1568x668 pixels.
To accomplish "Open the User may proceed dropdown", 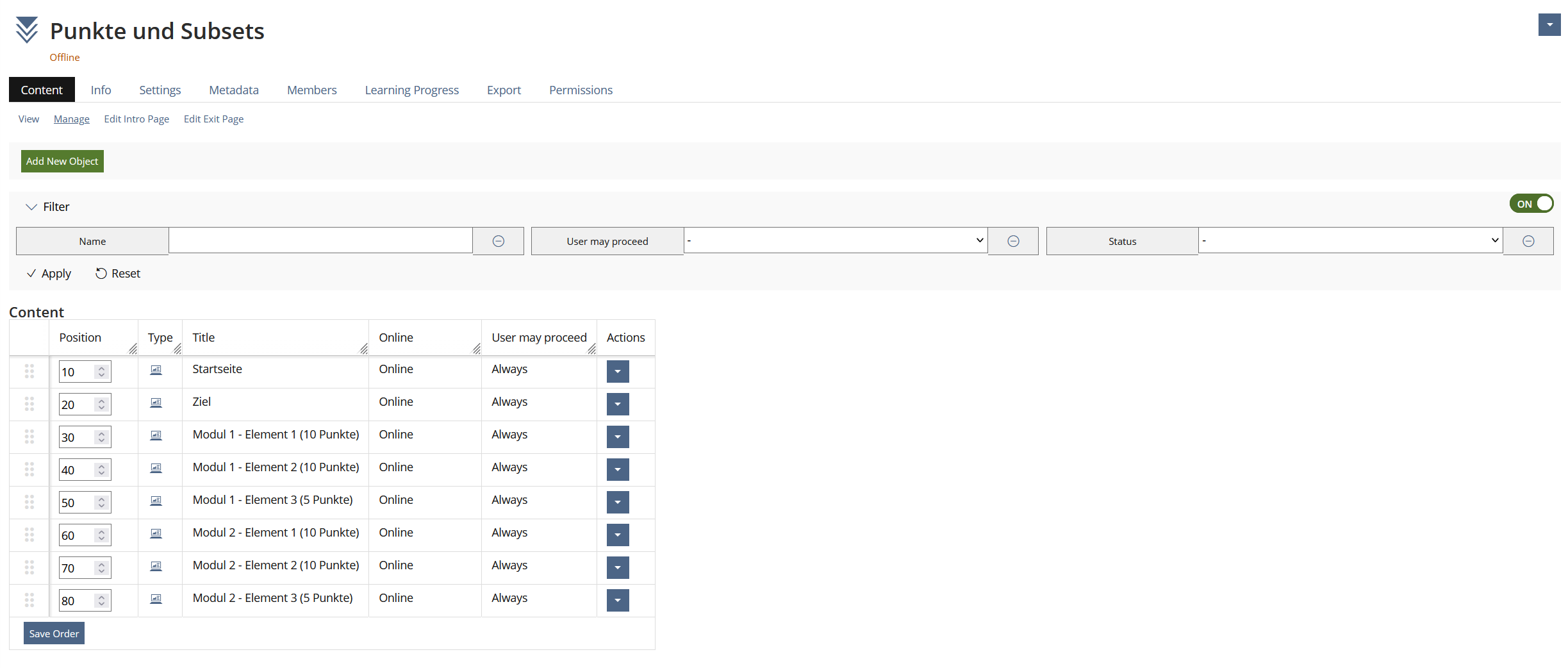I will (x=836, y=240).
